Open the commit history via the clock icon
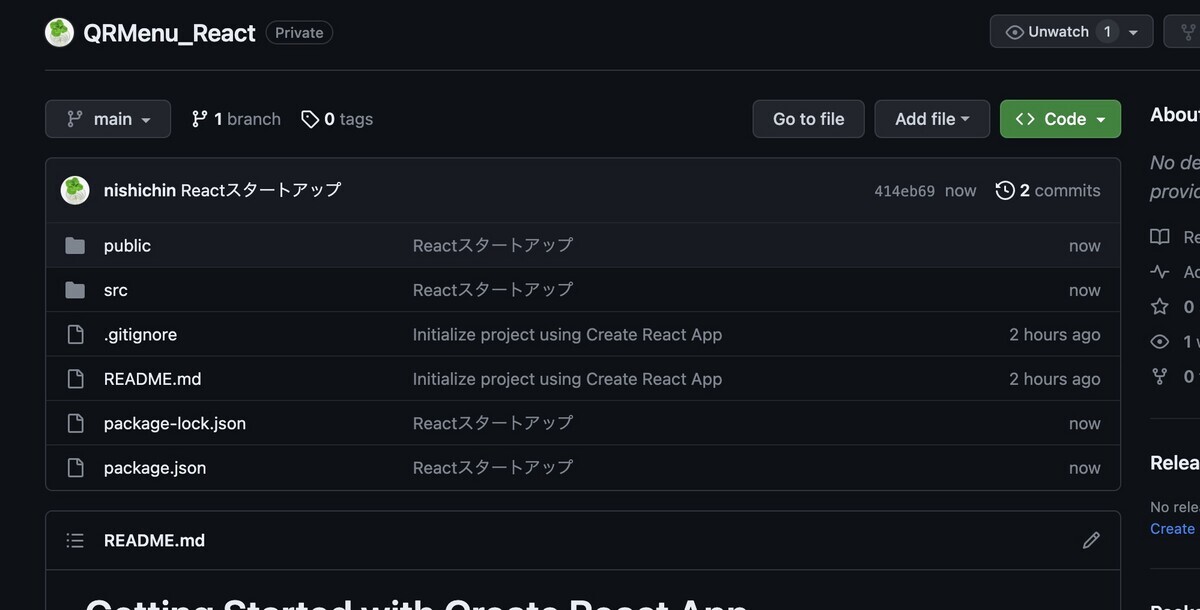1200x610 pixels. coord(1005,190)
